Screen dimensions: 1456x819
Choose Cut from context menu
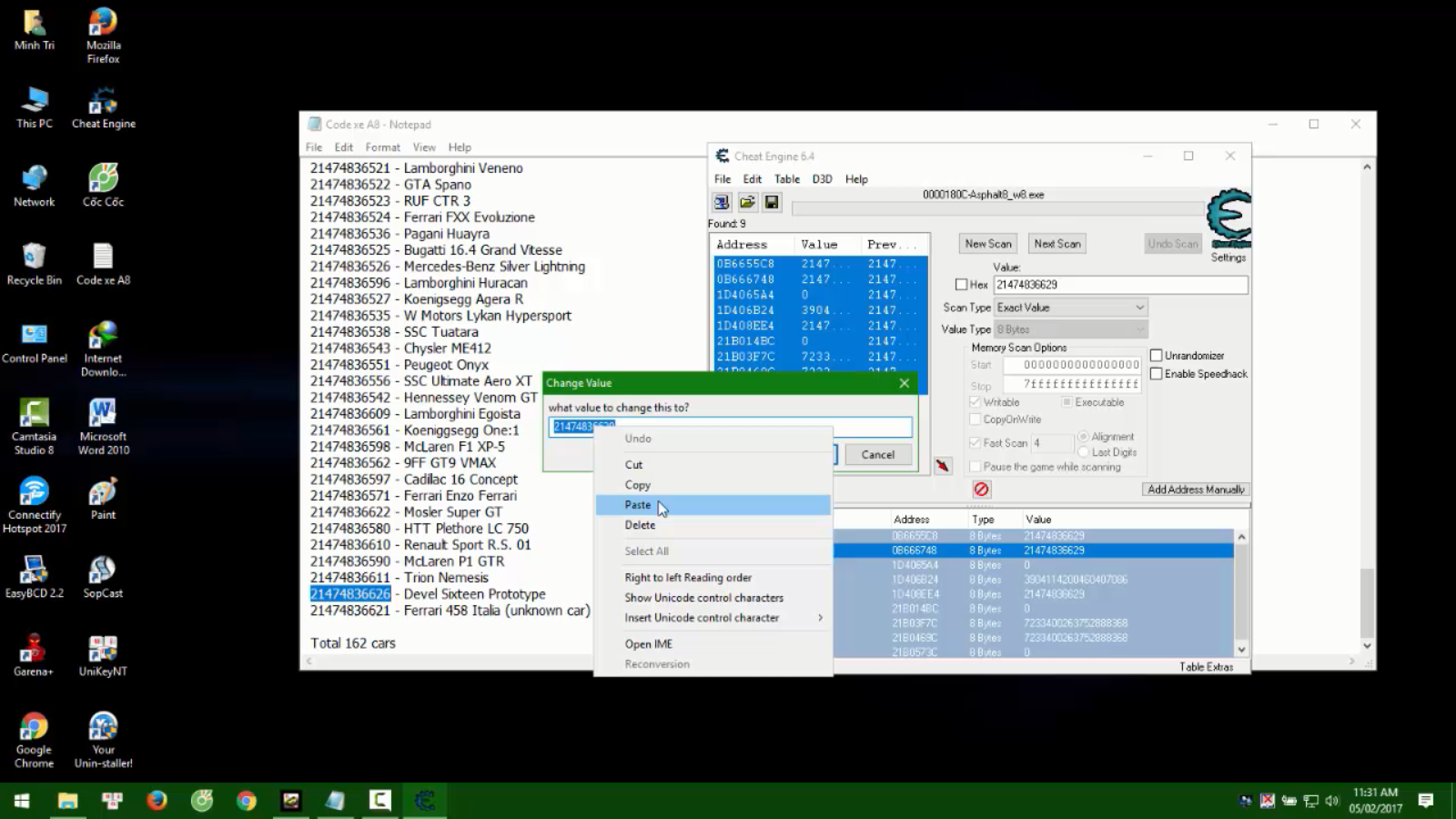pyautogui.click(x=713, y=465)
